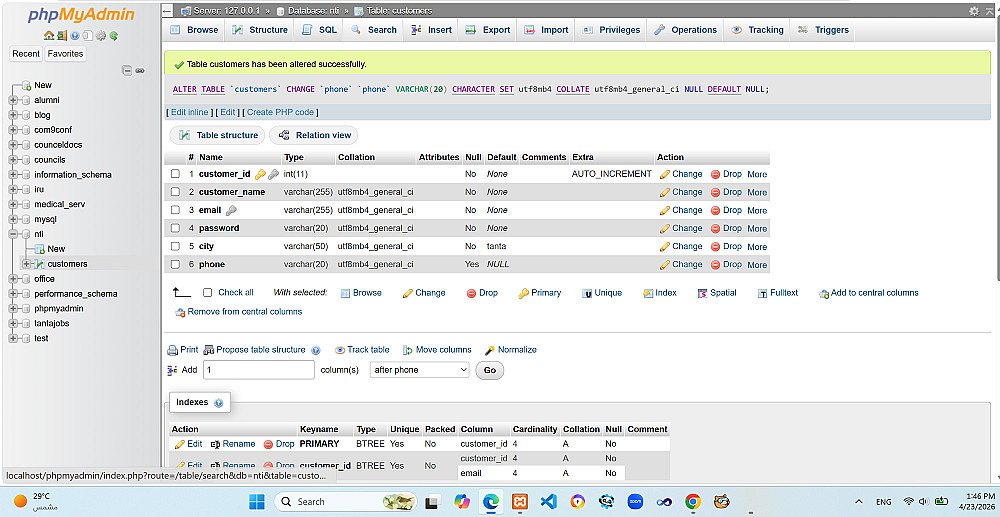Enable the Check all checkbox
Image resolution: width=1000 pixels, height=517 pixels.
coord(207,293)
